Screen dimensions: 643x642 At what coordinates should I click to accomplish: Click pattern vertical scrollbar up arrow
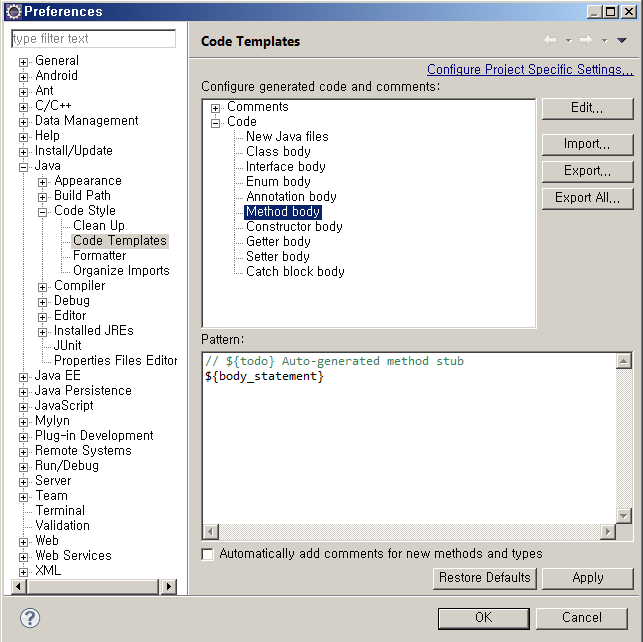624,361
